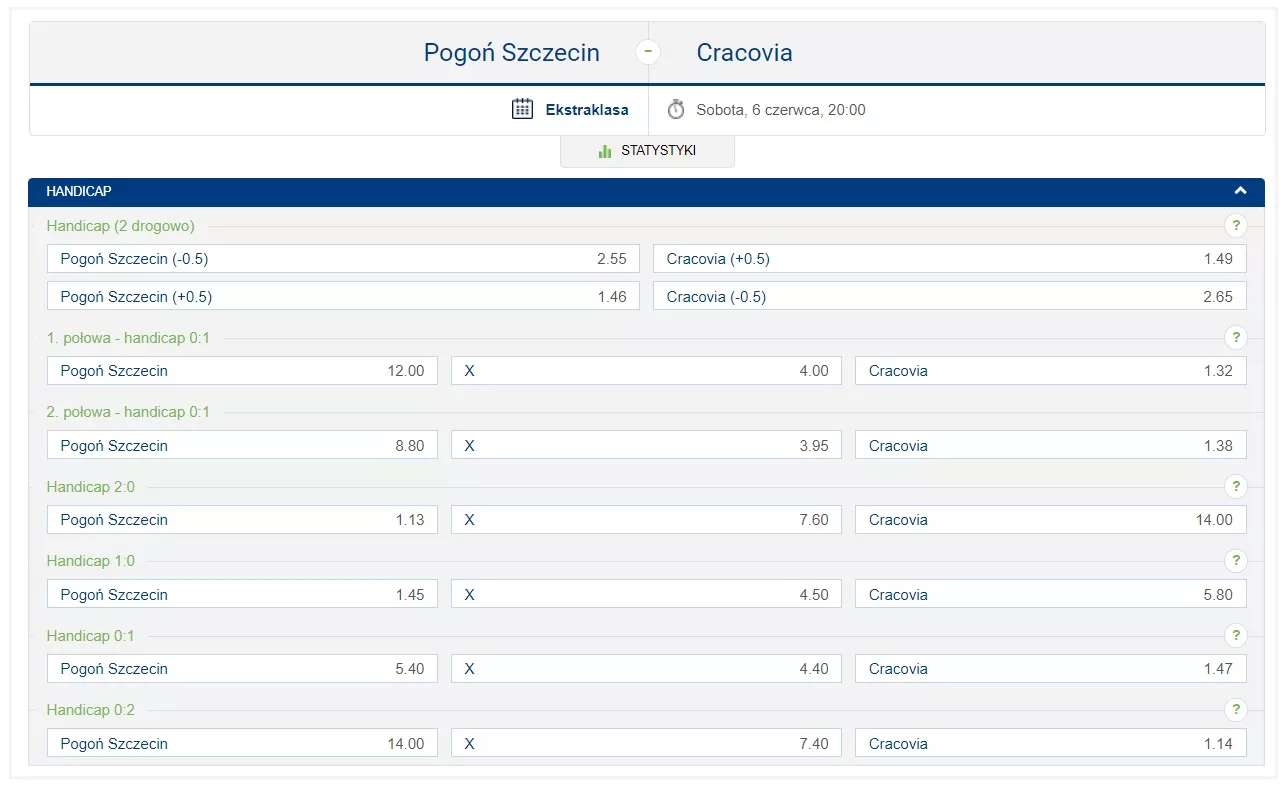This screenshot has width=1284, height=790.
Task: Pick draw X at 7.40 Handicap 0:2
Action: click(646, 743)
